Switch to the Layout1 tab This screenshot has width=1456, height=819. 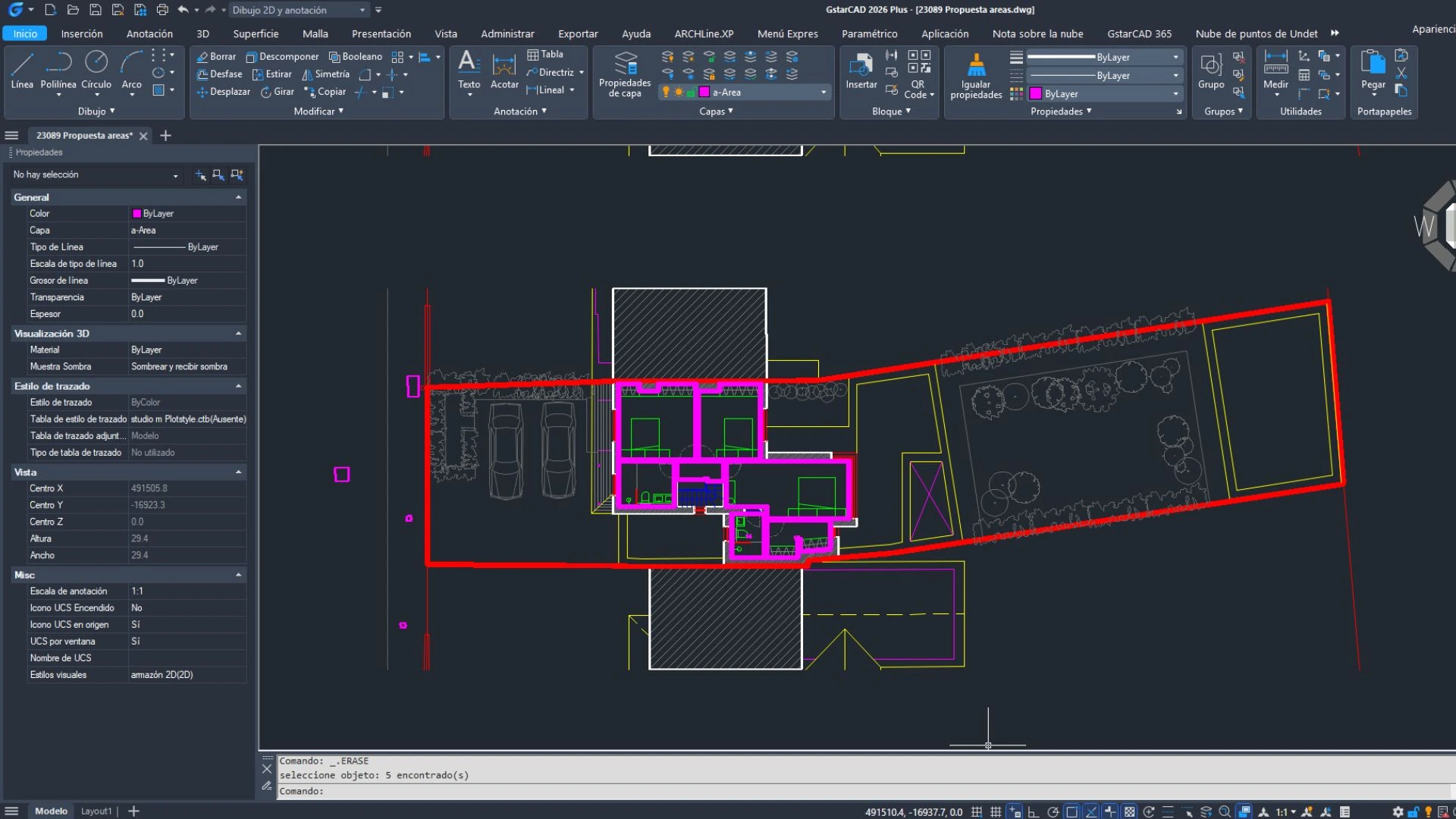tap(97, 811)
